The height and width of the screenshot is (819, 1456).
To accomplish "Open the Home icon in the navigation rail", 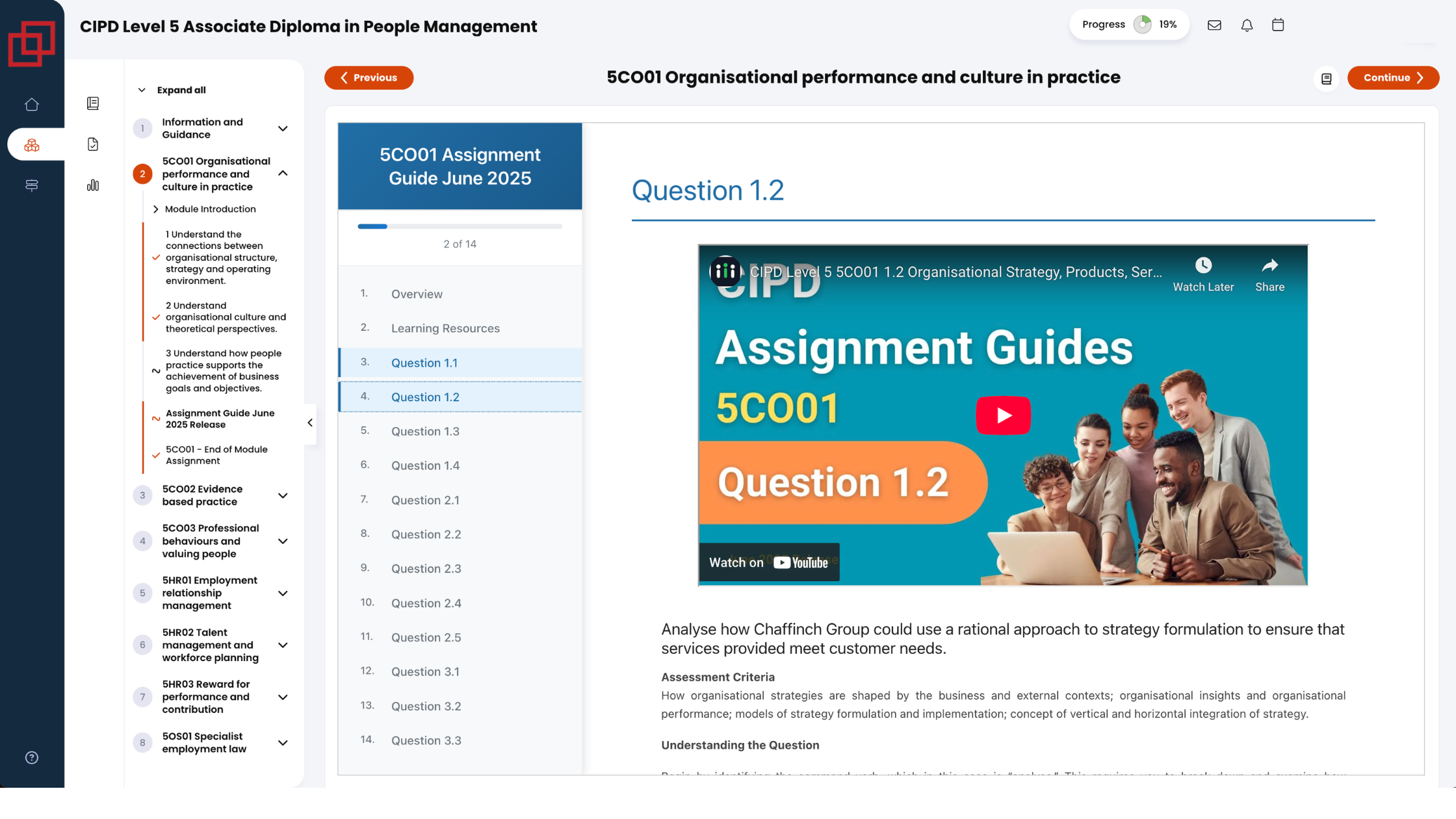I will point(32,104).
